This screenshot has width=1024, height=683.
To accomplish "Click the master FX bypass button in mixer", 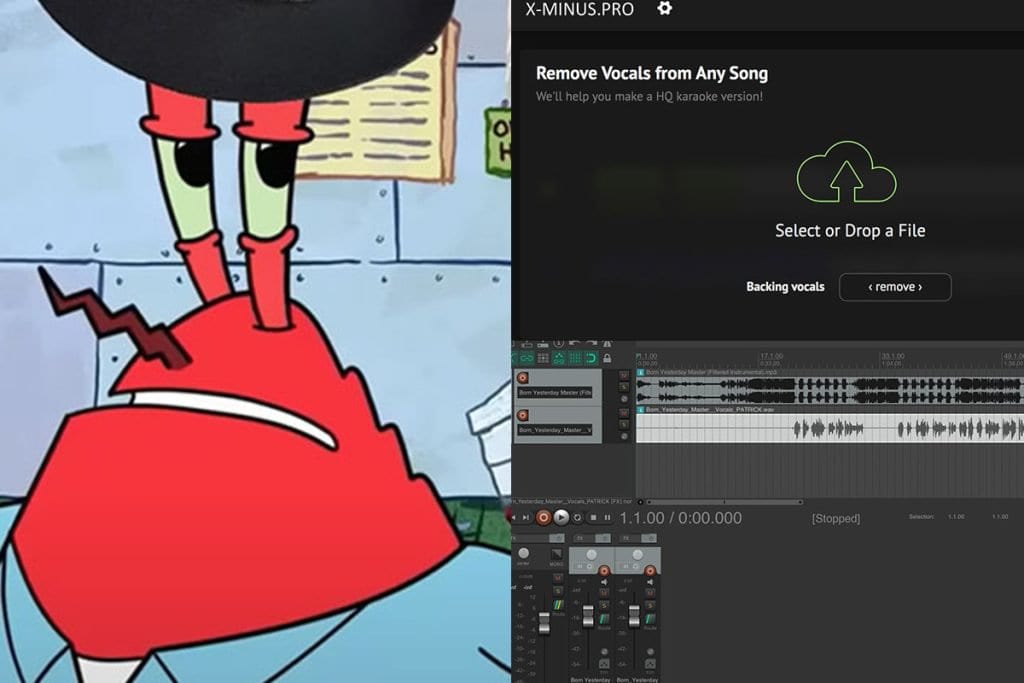I will pyautogui.click(x=556, y=538).
